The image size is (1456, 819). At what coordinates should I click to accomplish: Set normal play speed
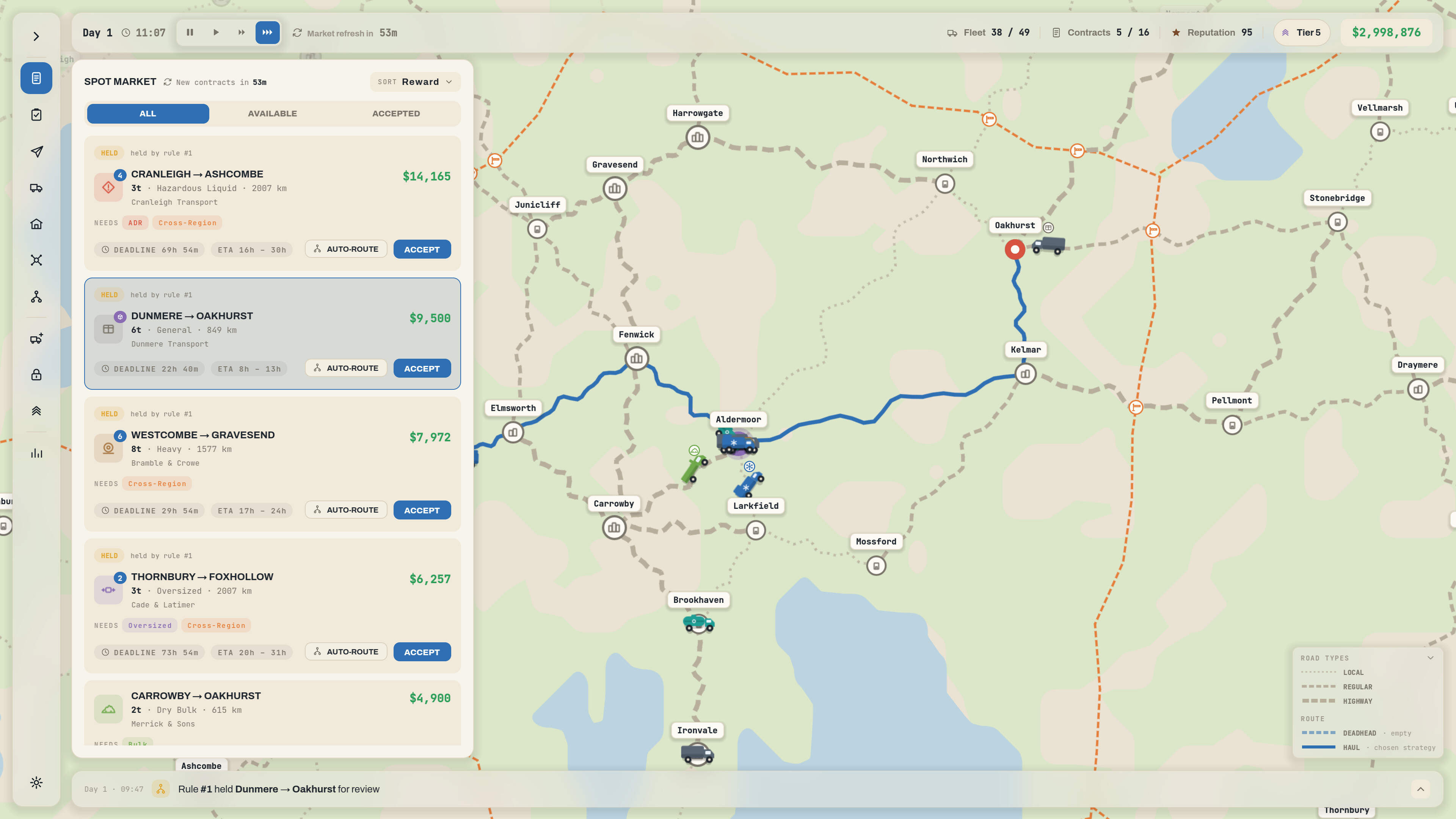[216, 33]
